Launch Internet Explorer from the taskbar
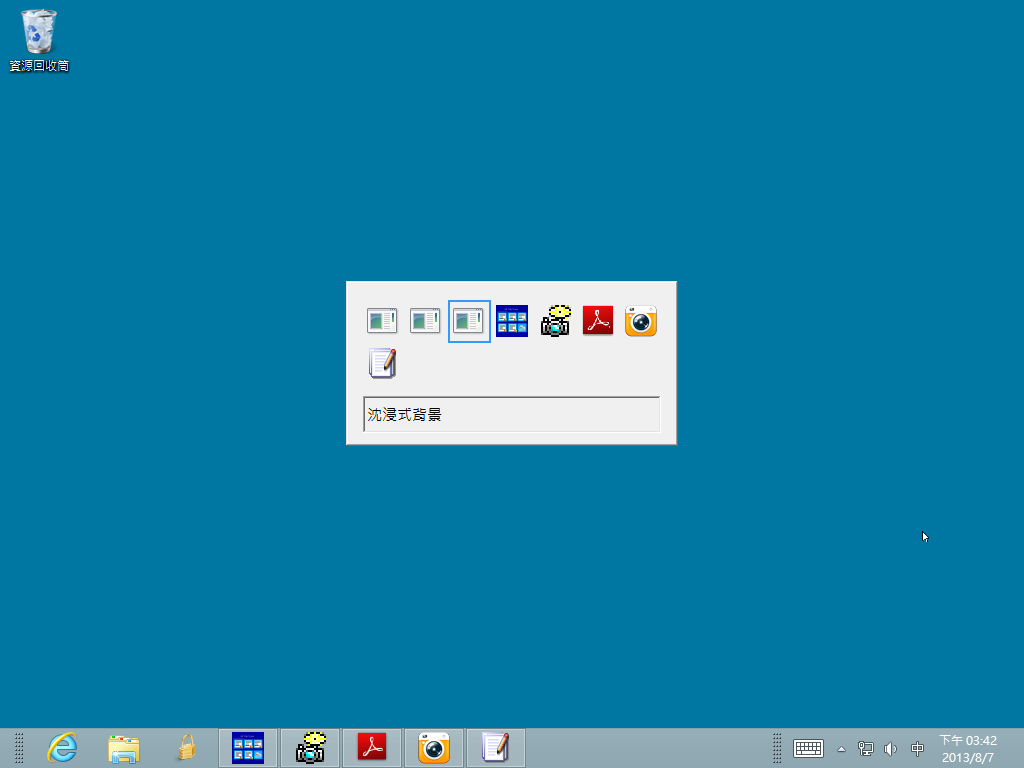This screenshot has height=768, width=1024. click(61, 747)
